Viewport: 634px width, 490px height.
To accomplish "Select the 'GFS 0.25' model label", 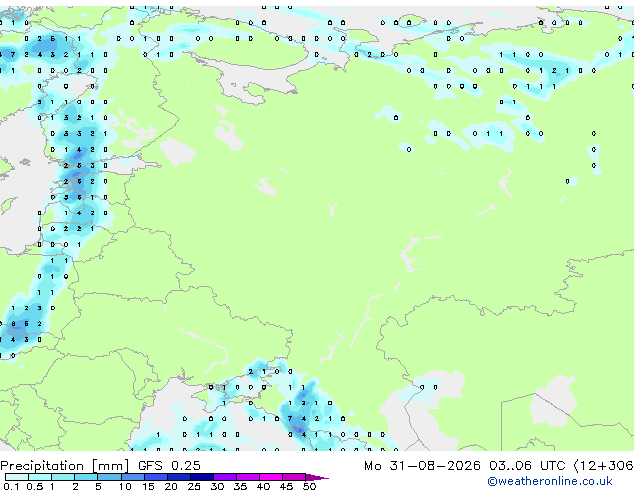I will point(169,466).
